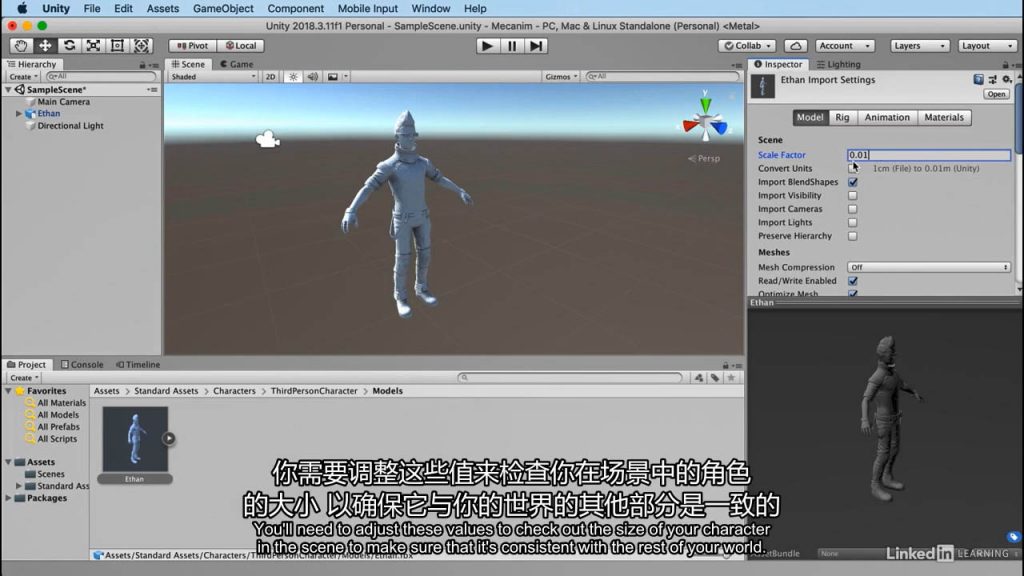Select the Hand tool in the toolbar
Screen dimensions: 1024x576
click(21, 46)
